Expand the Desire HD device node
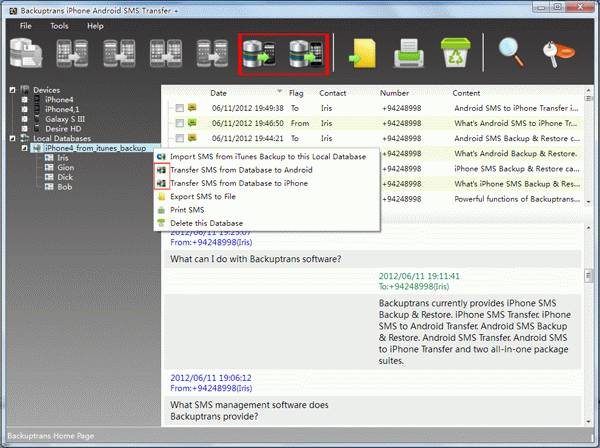The image size is (600, 448). pyautogui.click(x=24, y=129)
